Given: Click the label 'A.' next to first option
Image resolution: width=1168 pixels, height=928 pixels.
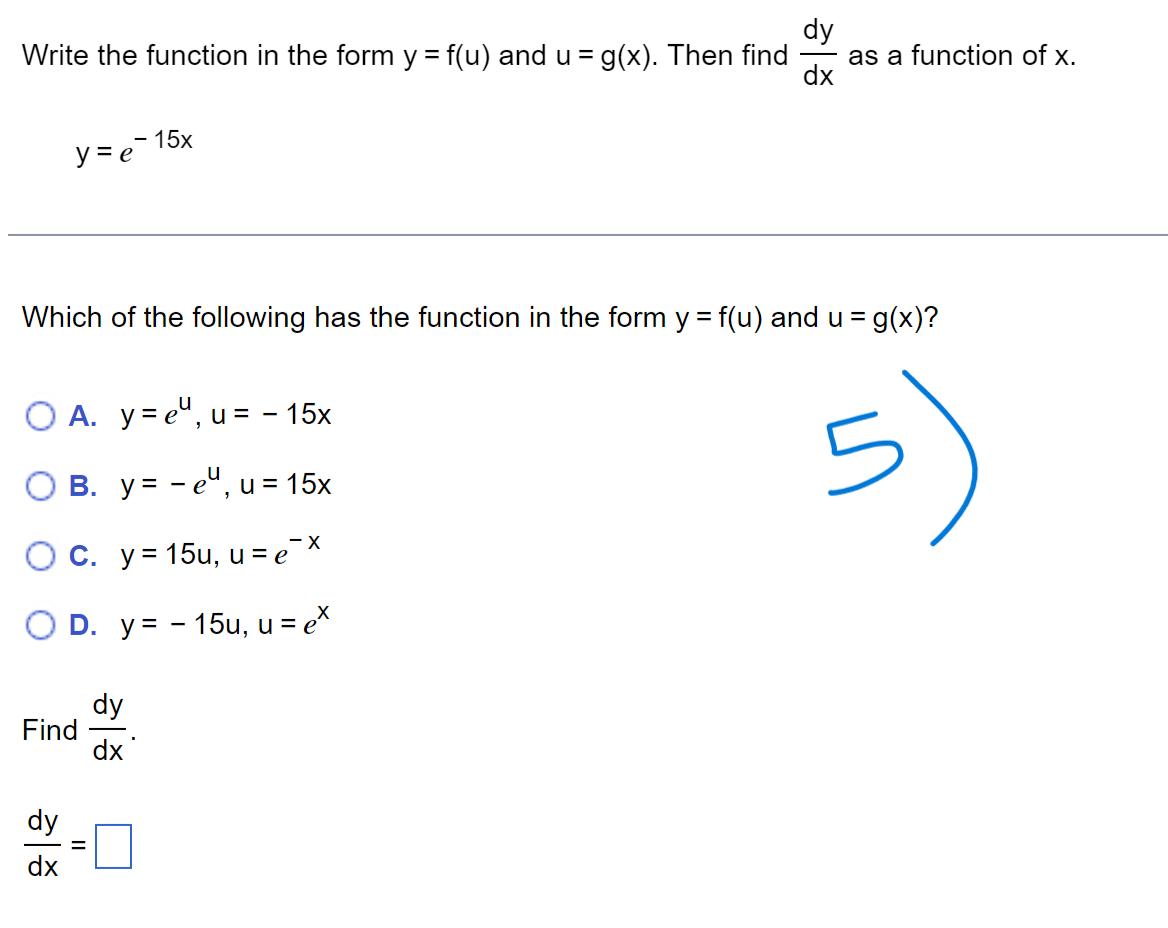Looking at the screenshot, I should [x=80, y=416].
